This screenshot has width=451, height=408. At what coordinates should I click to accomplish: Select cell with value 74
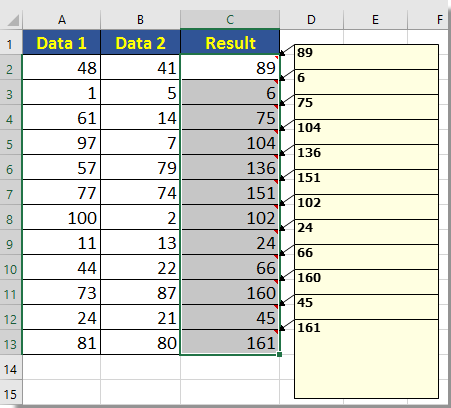pyautogui.click(x=140, y=192)
